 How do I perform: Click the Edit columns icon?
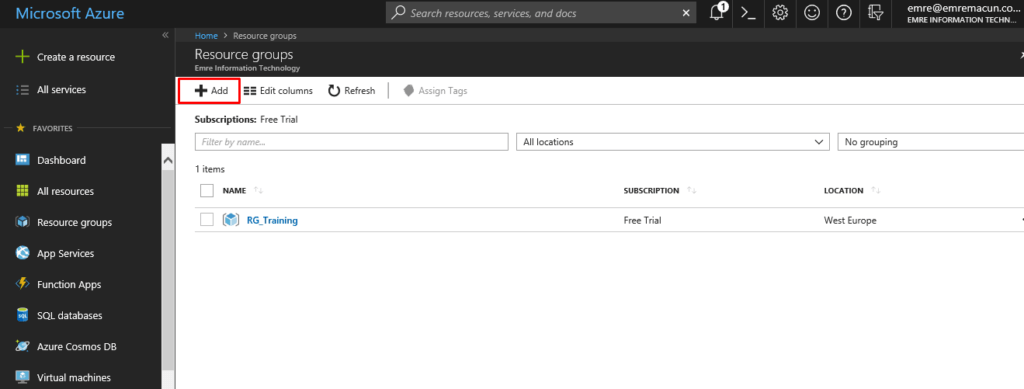(x=249, y=91)
